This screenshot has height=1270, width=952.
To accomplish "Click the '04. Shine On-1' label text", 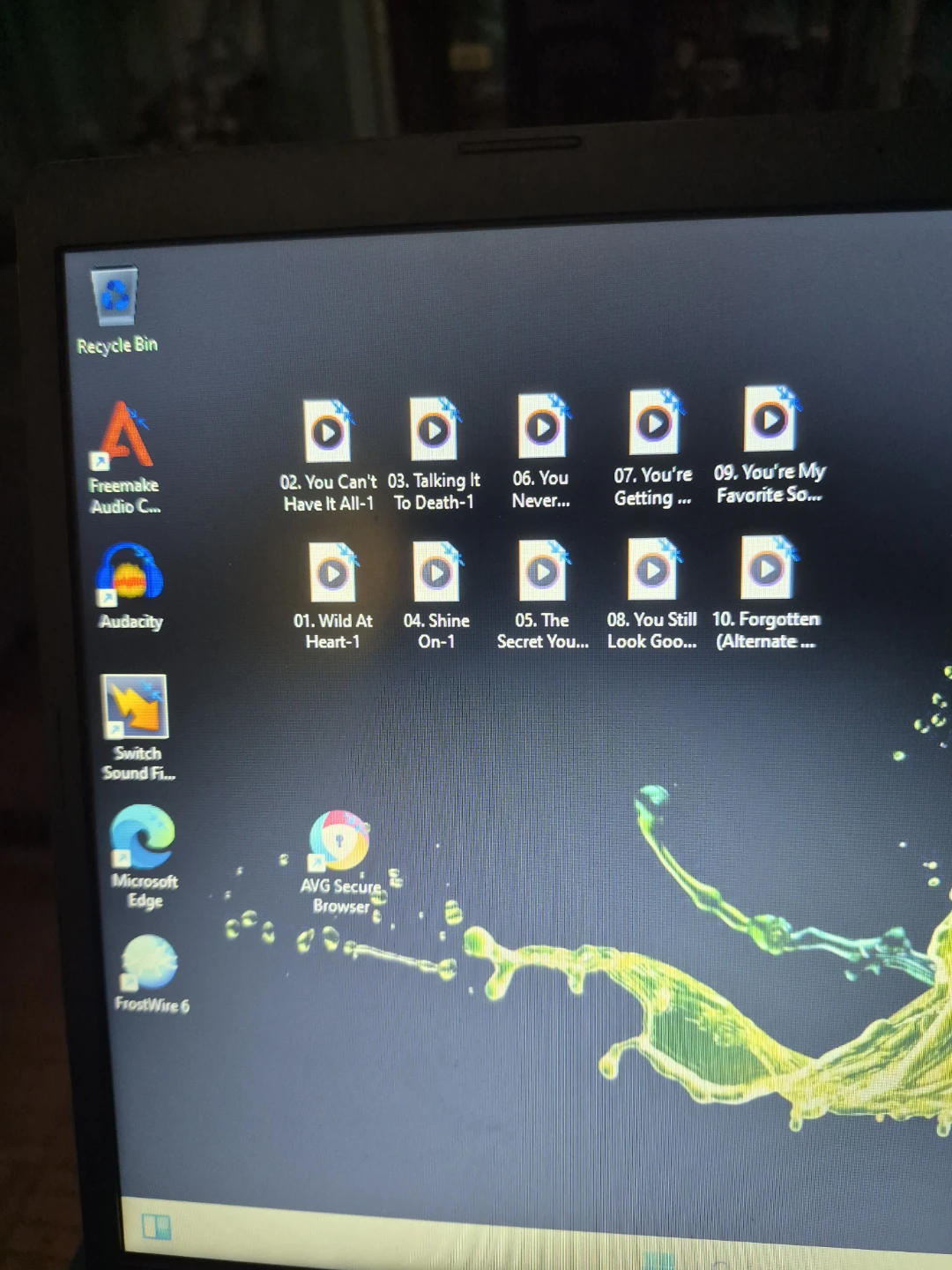I will pyautogui.click(x=436, y=631).
